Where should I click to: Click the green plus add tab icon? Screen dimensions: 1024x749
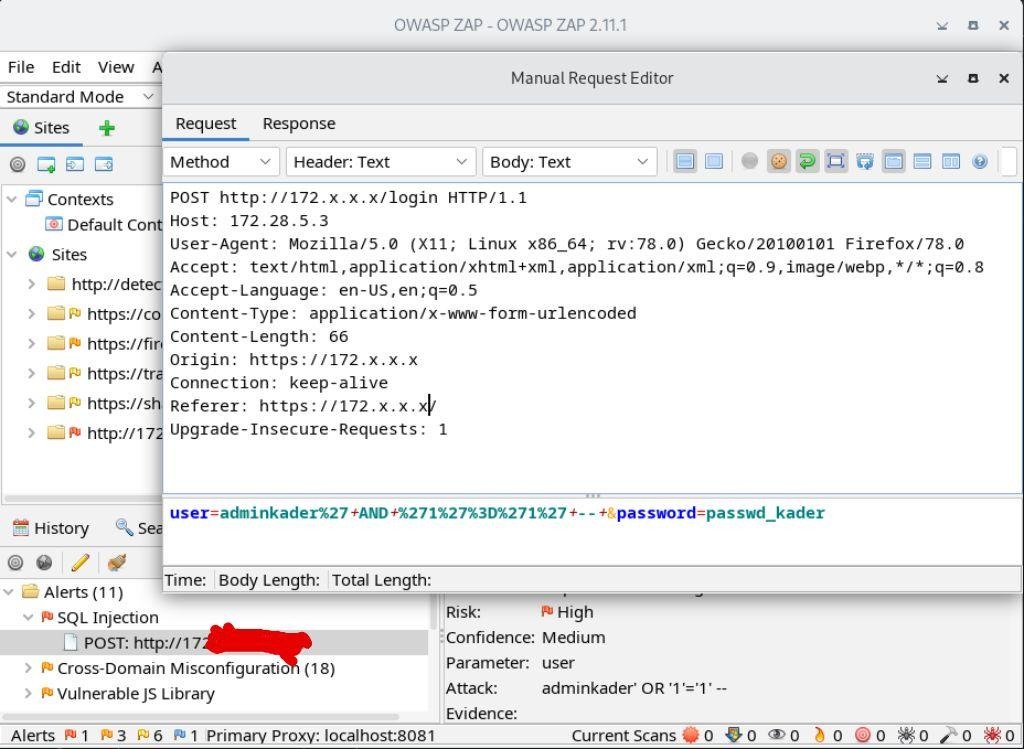(x=106, y=127)
